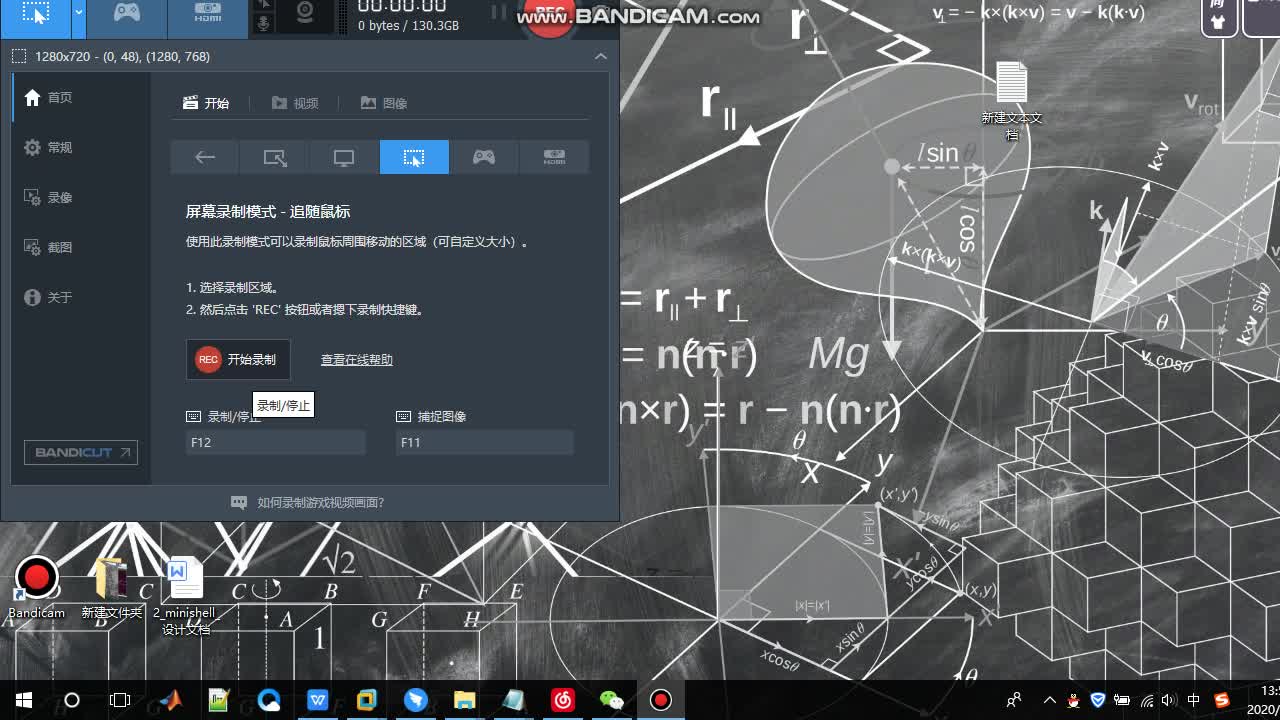This screenshot has width=1280, height=720.
Task: Open WeChat from the taskbar
Action: tap(611, 700)
